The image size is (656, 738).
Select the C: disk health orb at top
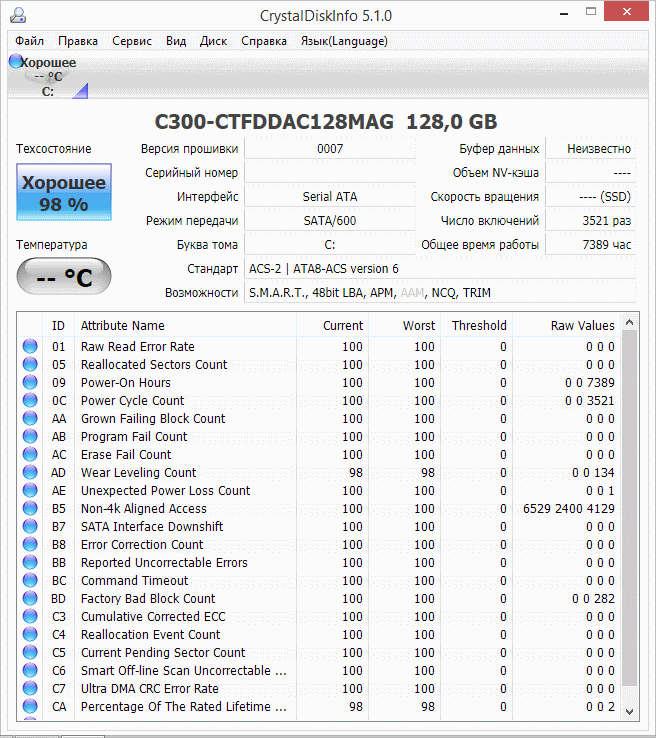(x=16, y=61)
